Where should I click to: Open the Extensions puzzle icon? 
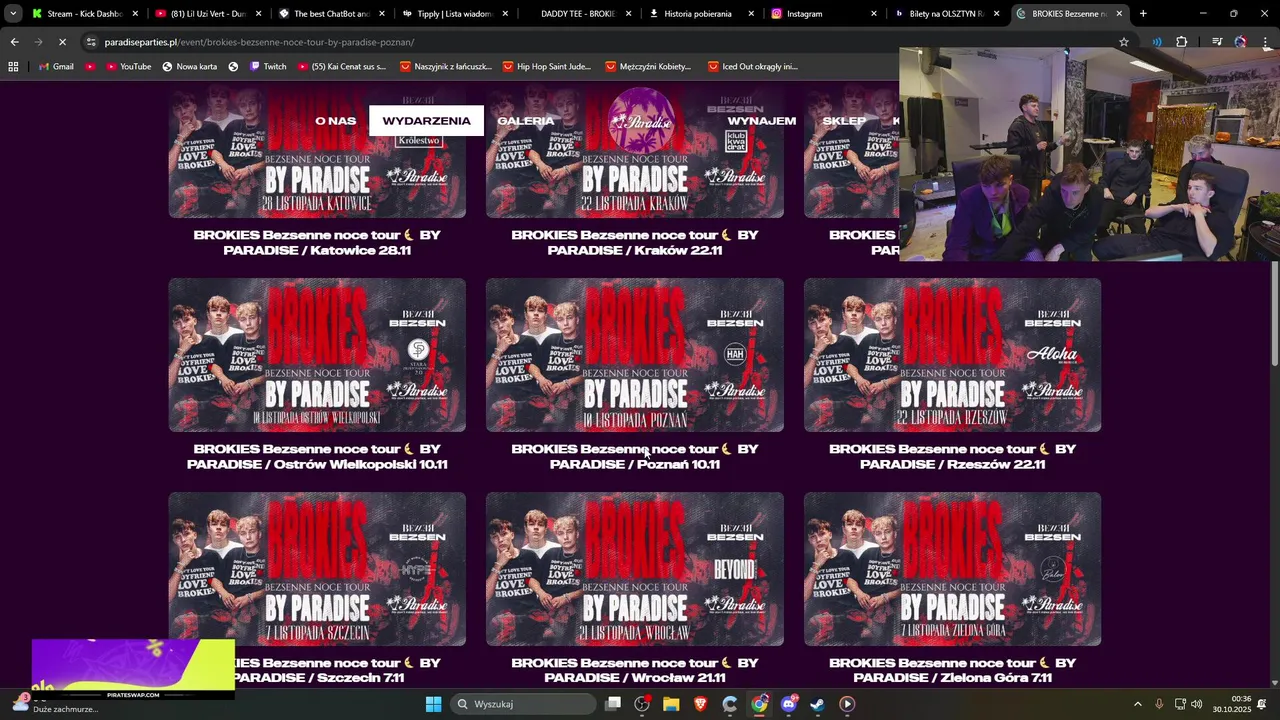[x=1182, y=42]
